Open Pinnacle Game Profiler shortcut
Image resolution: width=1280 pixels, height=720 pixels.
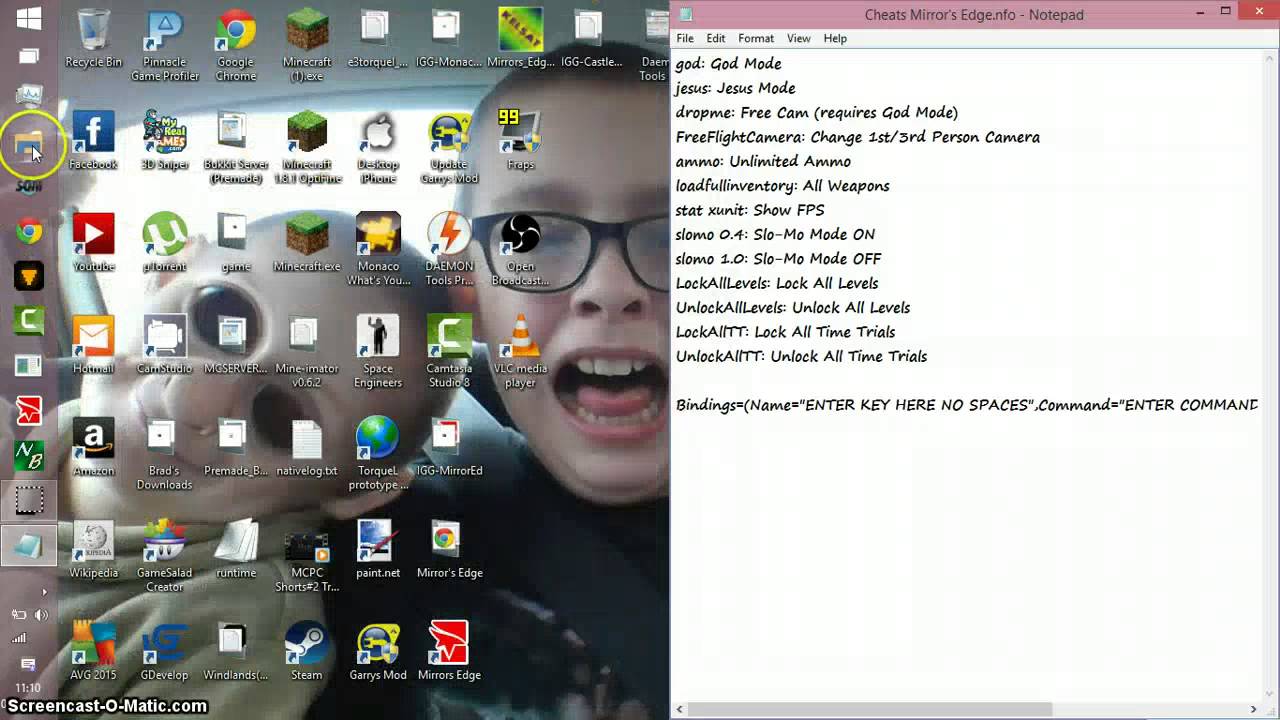(x=165, y=45)
